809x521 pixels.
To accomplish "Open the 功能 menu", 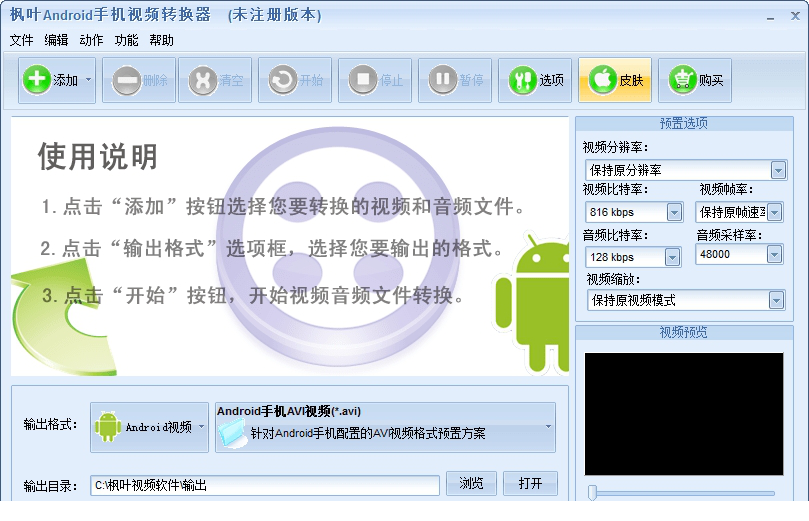I will (x=126, y=40).
